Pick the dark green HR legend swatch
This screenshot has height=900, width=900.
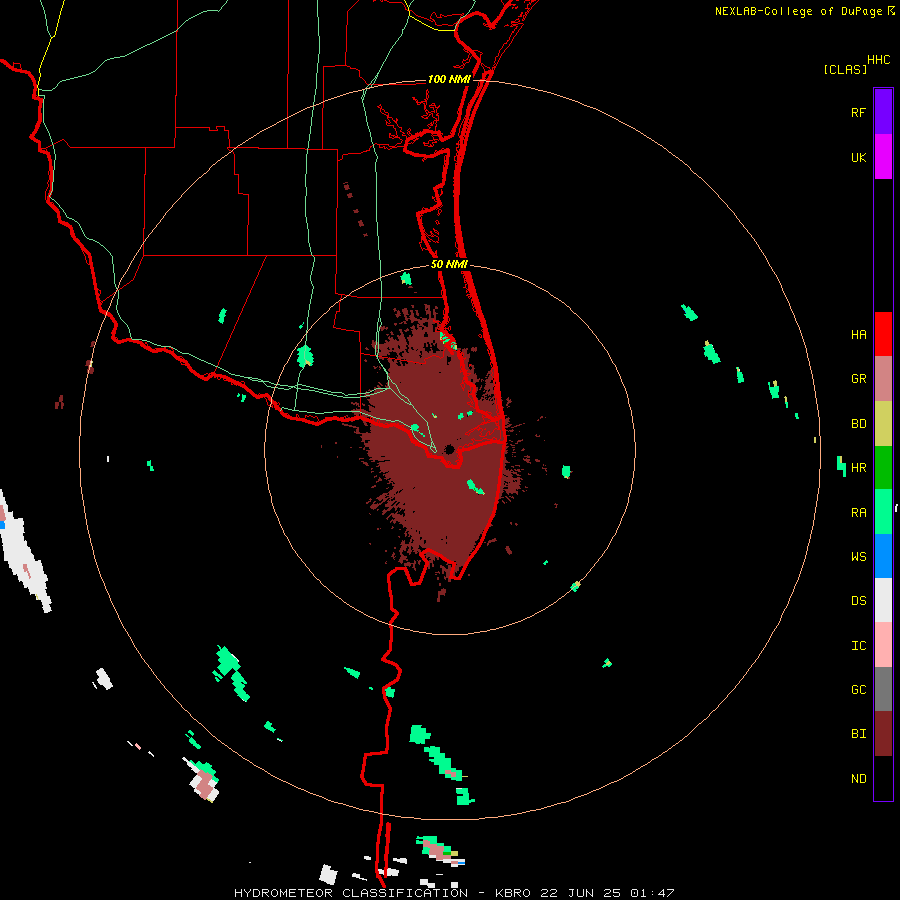(x=883, y=468)
